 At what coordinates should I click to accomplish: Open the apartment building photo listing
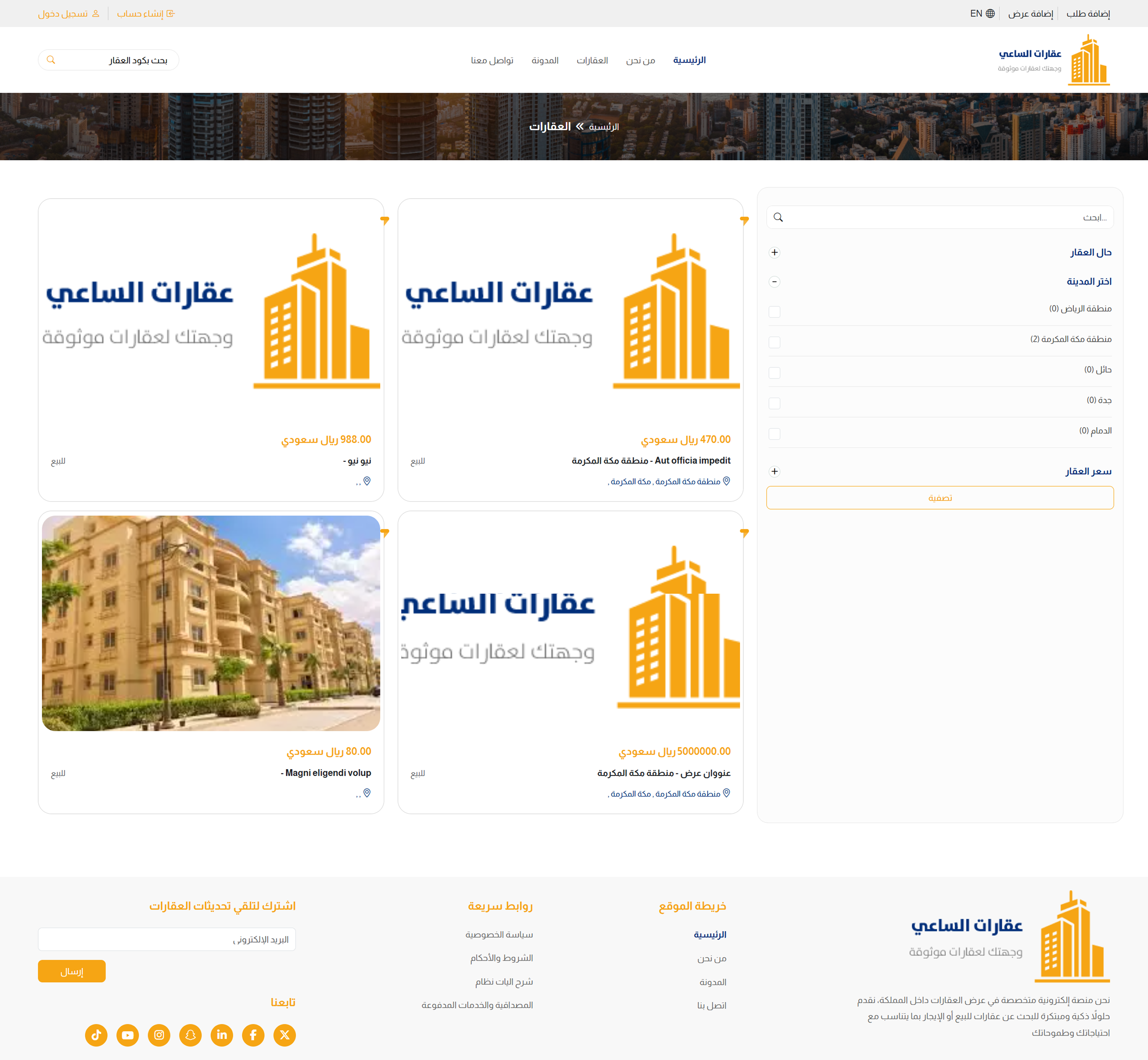(x=211, y=623)
